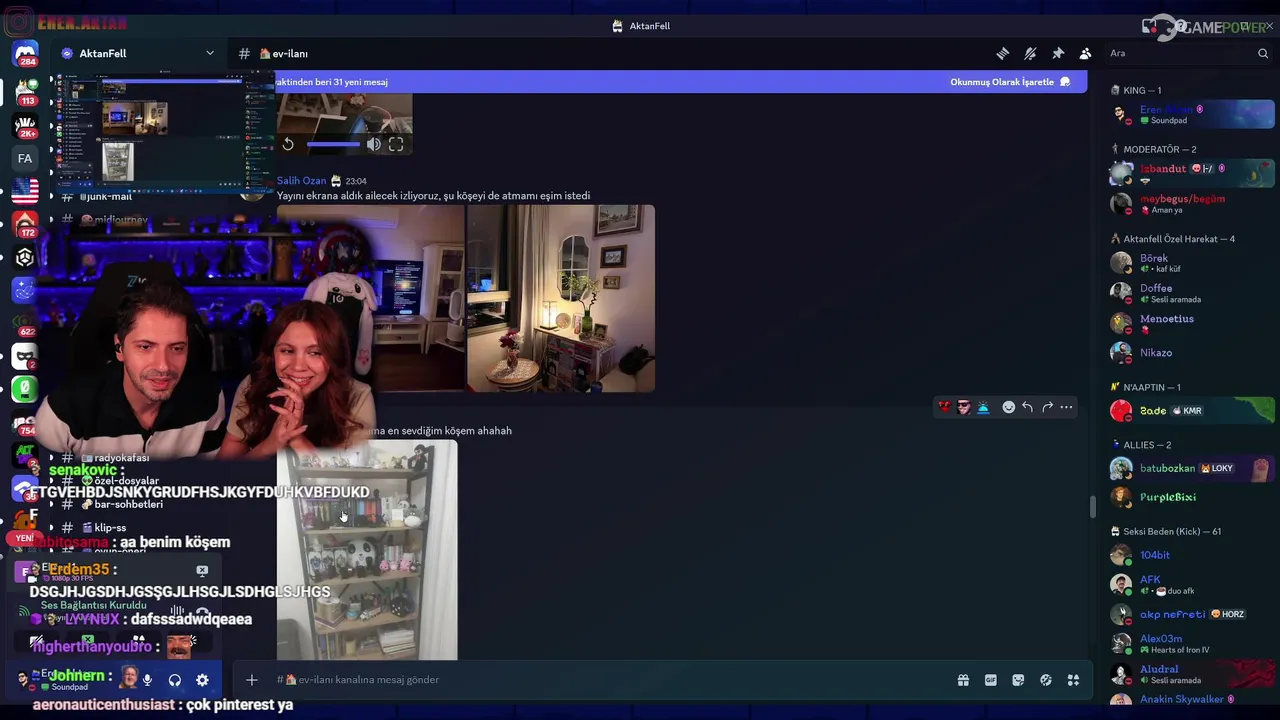The width and height of the screenshot is (1280, 720).
Task: Mark channel as read with Okunmuş Olarak İşaretle
Action: [1010, 82]
